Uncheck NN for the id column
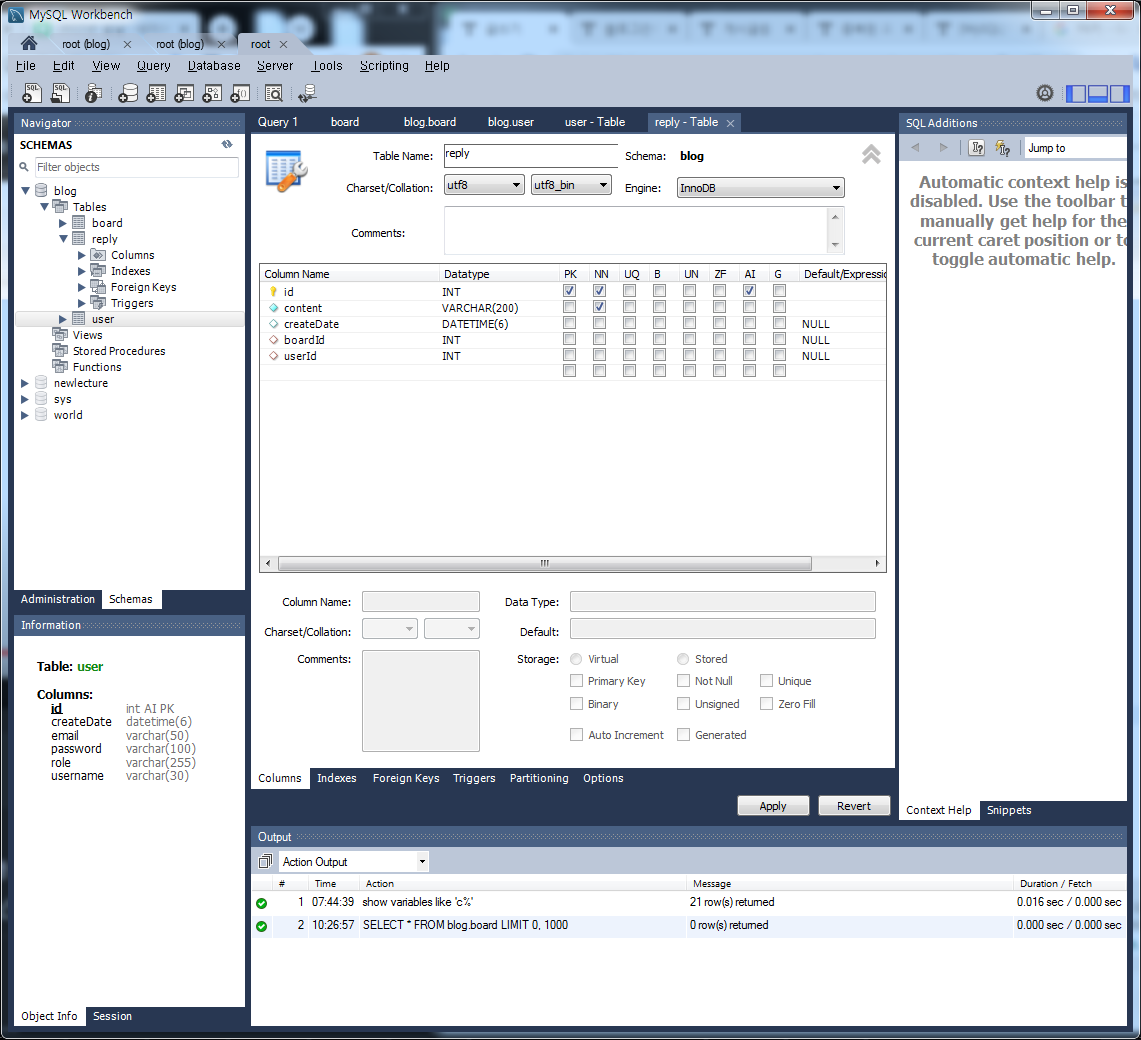Screen dimensions: 1141x1040 coord(599,290)
